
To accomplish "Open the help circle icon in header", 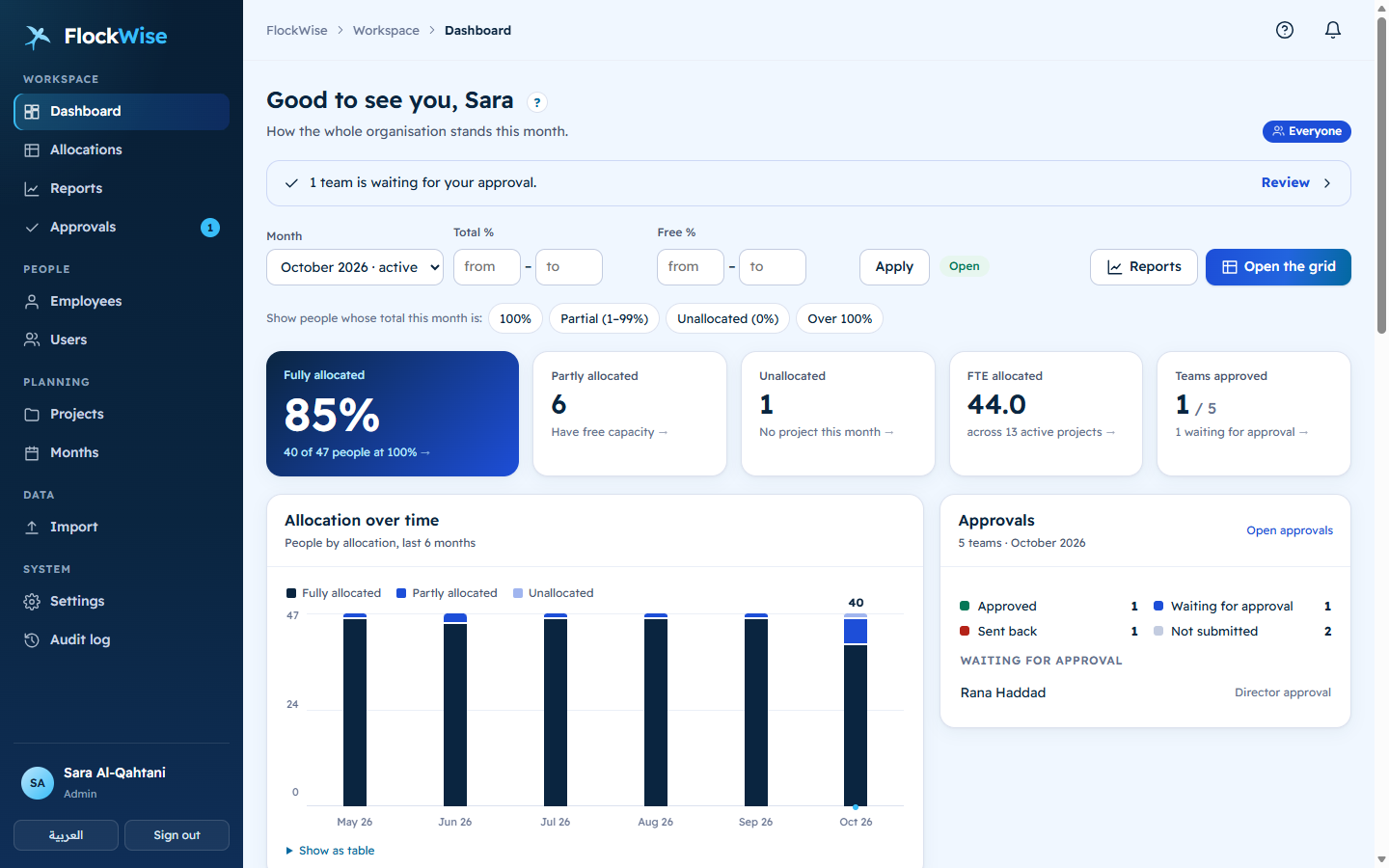I will (1285, 30).
